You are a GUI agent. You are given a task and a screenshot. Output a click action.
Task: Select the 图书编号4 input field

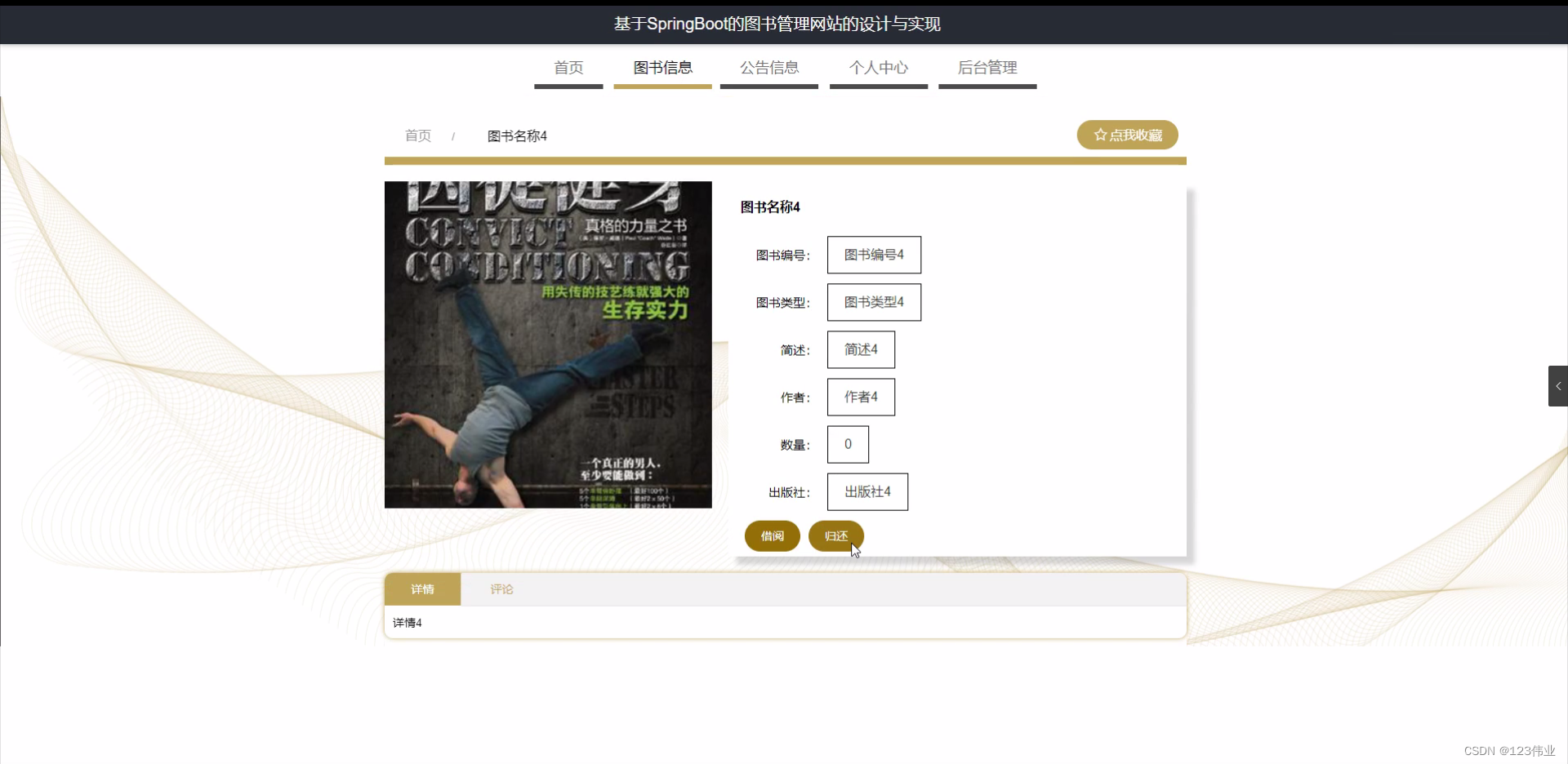[873, 254]
